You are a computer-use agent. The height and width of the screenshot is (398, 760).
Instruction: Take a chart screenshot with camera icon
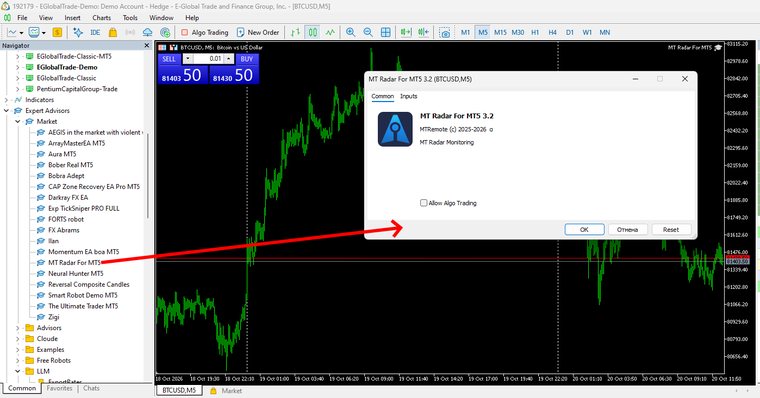(444, 32)
